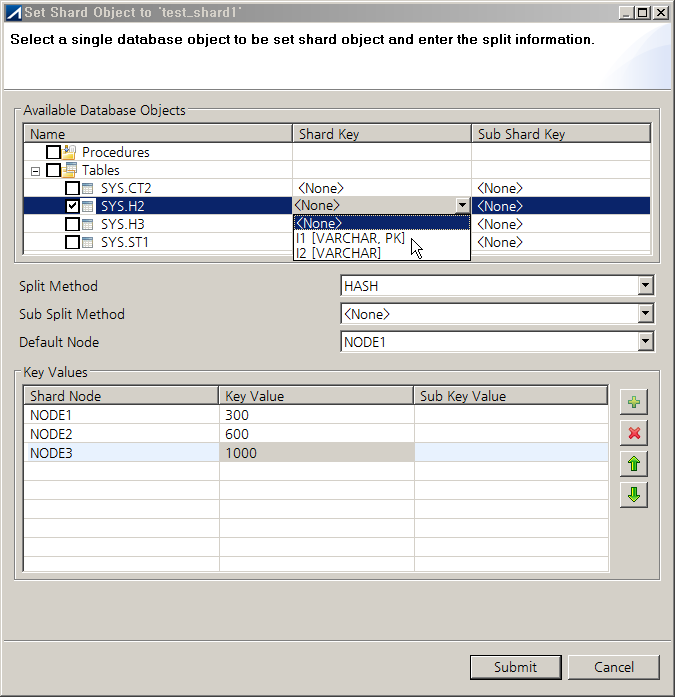
Task: Uncheck the SYS.H2 checkbox
Action: 72,206
